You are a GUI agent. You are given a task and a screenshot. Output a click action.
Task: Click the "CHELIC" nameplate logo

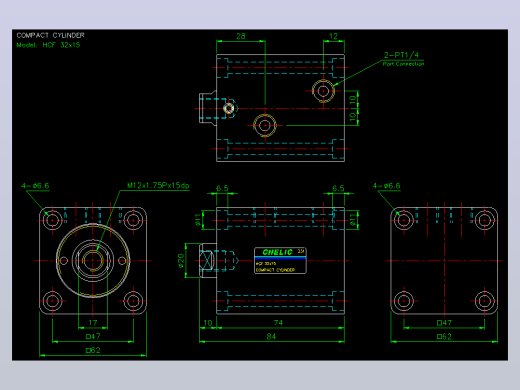point(277,252)
